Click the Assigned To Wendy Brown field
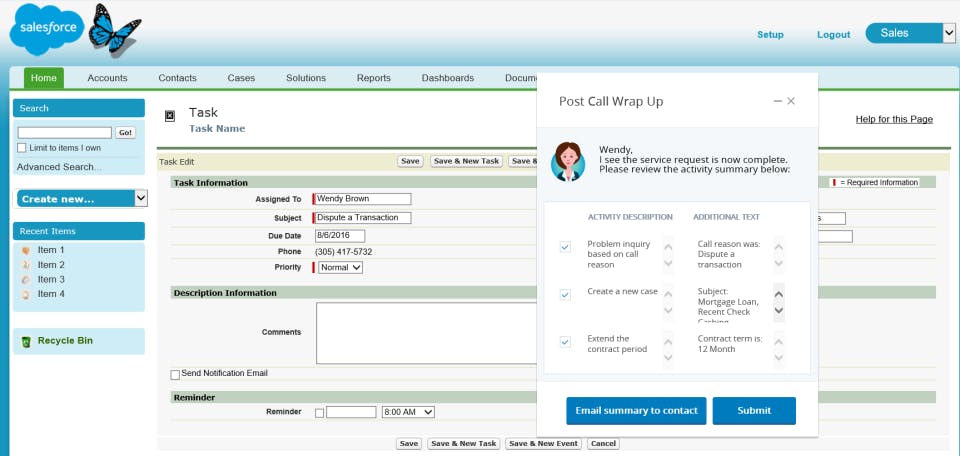960x456 pixels. pyautogui.click(x=362, y=199)
